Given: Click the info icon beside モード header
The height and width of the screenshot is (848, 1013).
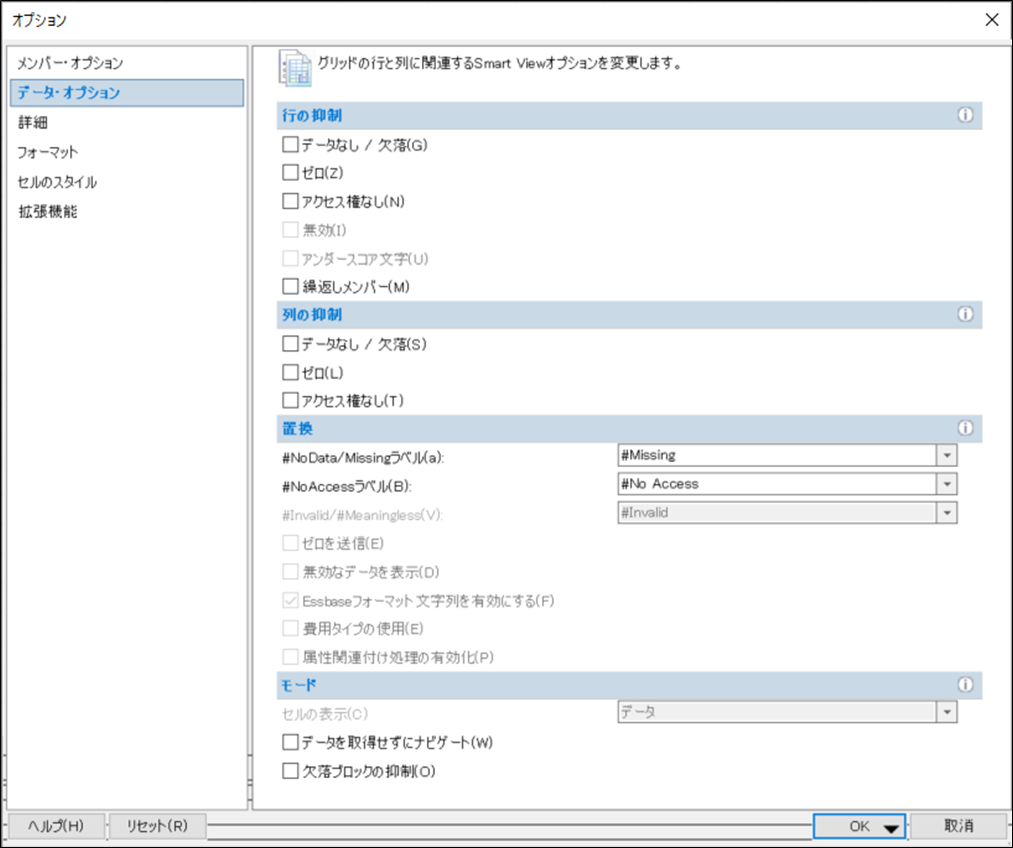Looking at the screenshot, I should coord(965,685).
